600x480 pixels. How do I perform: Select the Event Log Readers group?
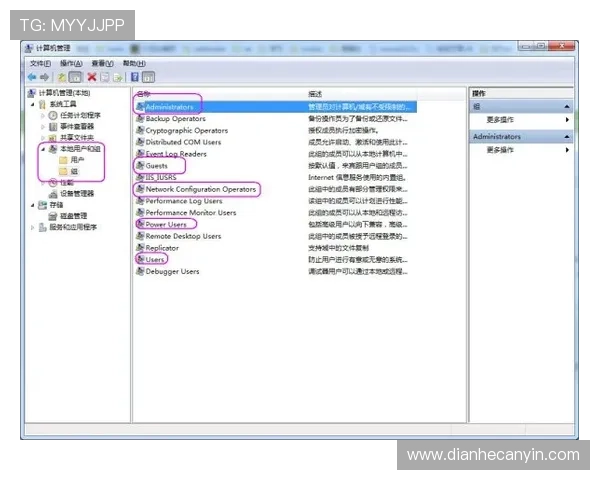click(176, 154)
